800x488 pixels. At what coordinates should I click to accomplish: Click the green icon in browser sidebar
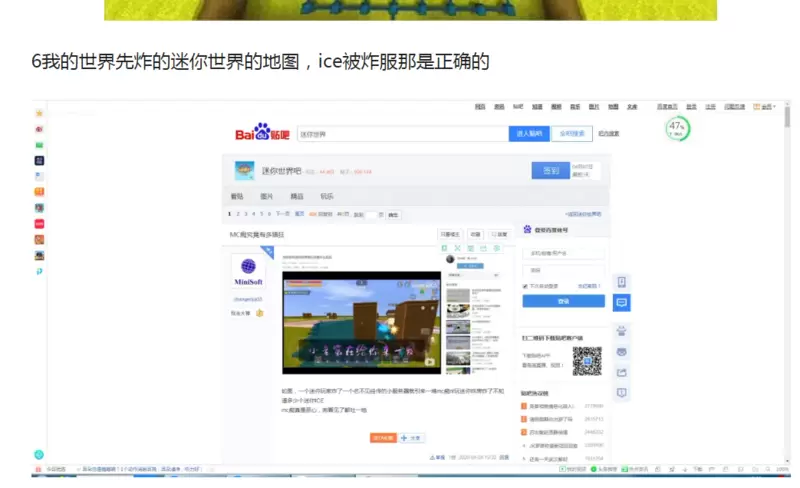(39, 145)
